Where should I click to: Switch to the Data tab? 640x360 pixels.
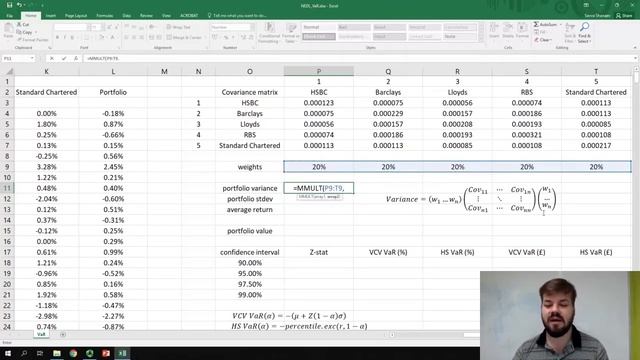[x=127, y=16]
